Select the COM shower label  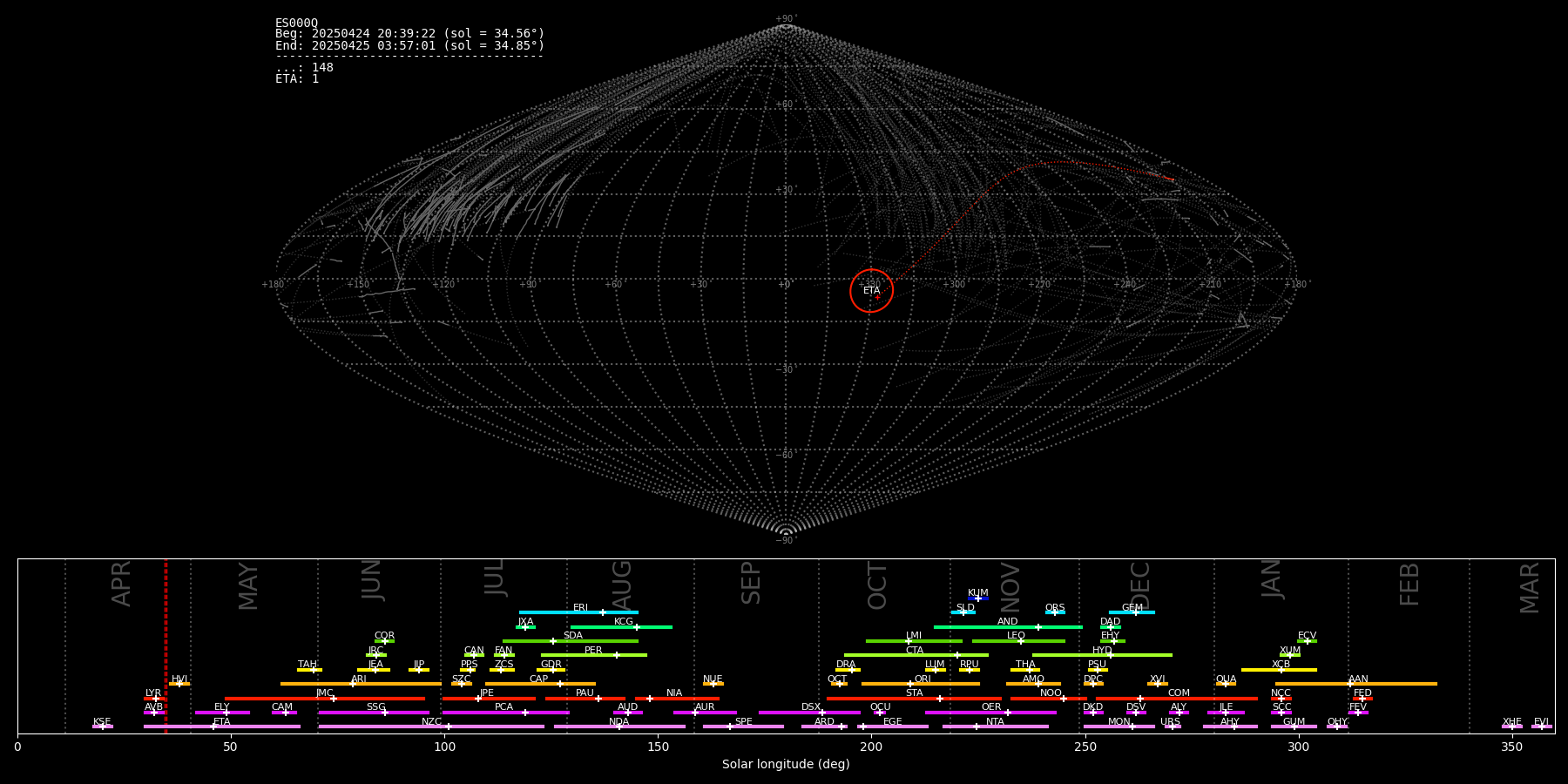[1179, 693]
